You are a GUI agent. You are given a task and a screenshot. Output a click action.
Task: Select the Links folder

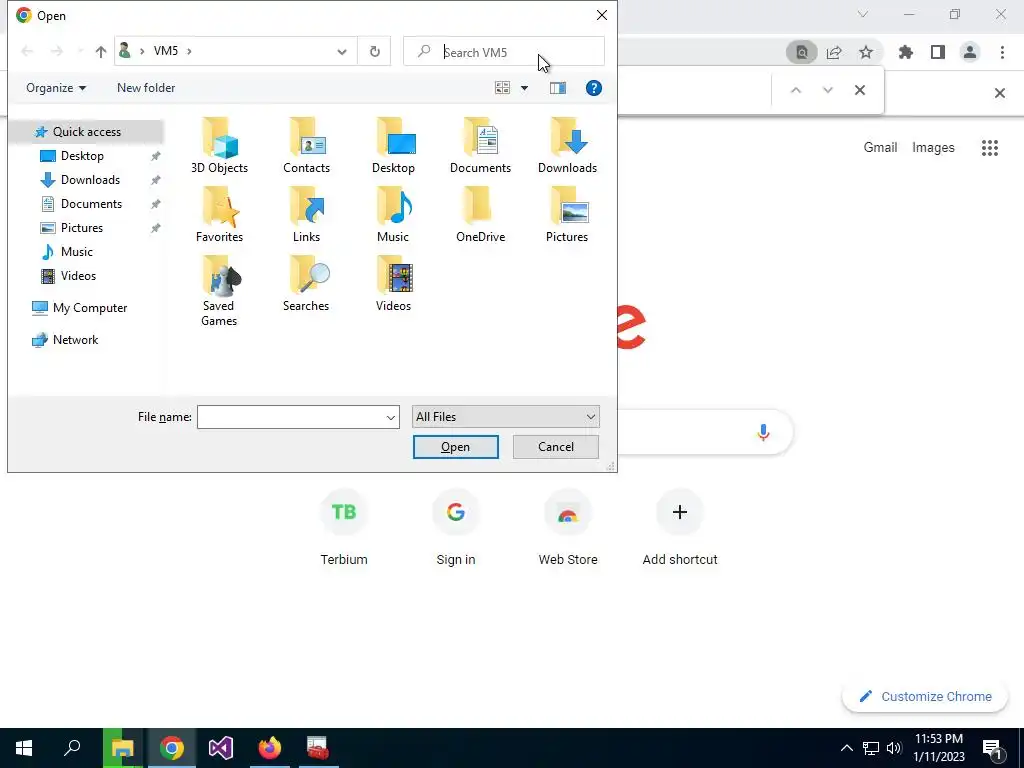tap(307, 215)
